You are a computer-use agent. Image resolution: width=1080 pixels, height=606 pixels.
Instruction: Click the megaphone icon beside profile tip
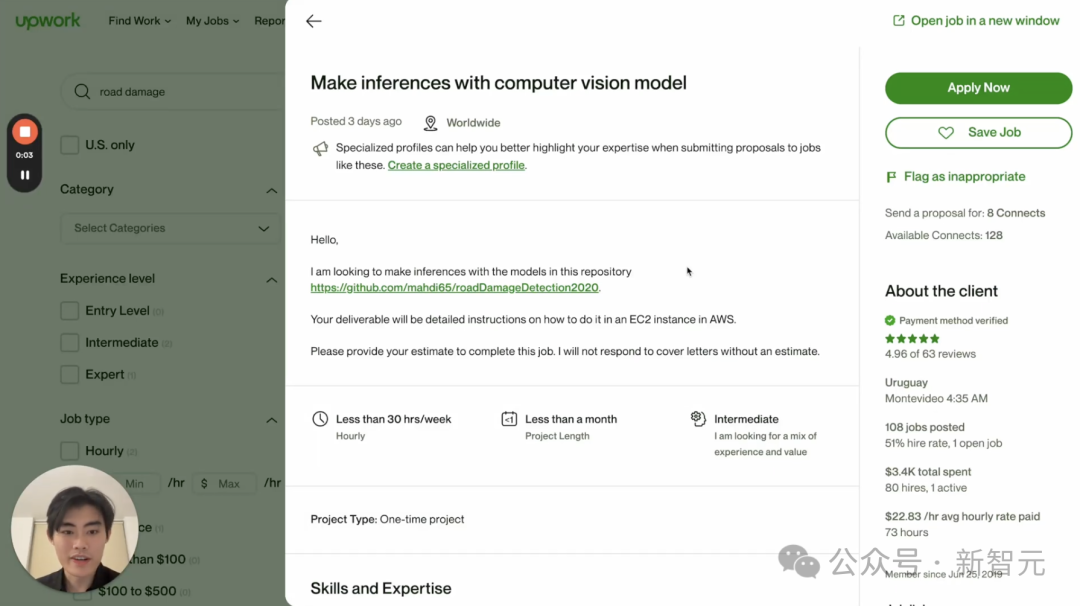(x=320, y=149)
